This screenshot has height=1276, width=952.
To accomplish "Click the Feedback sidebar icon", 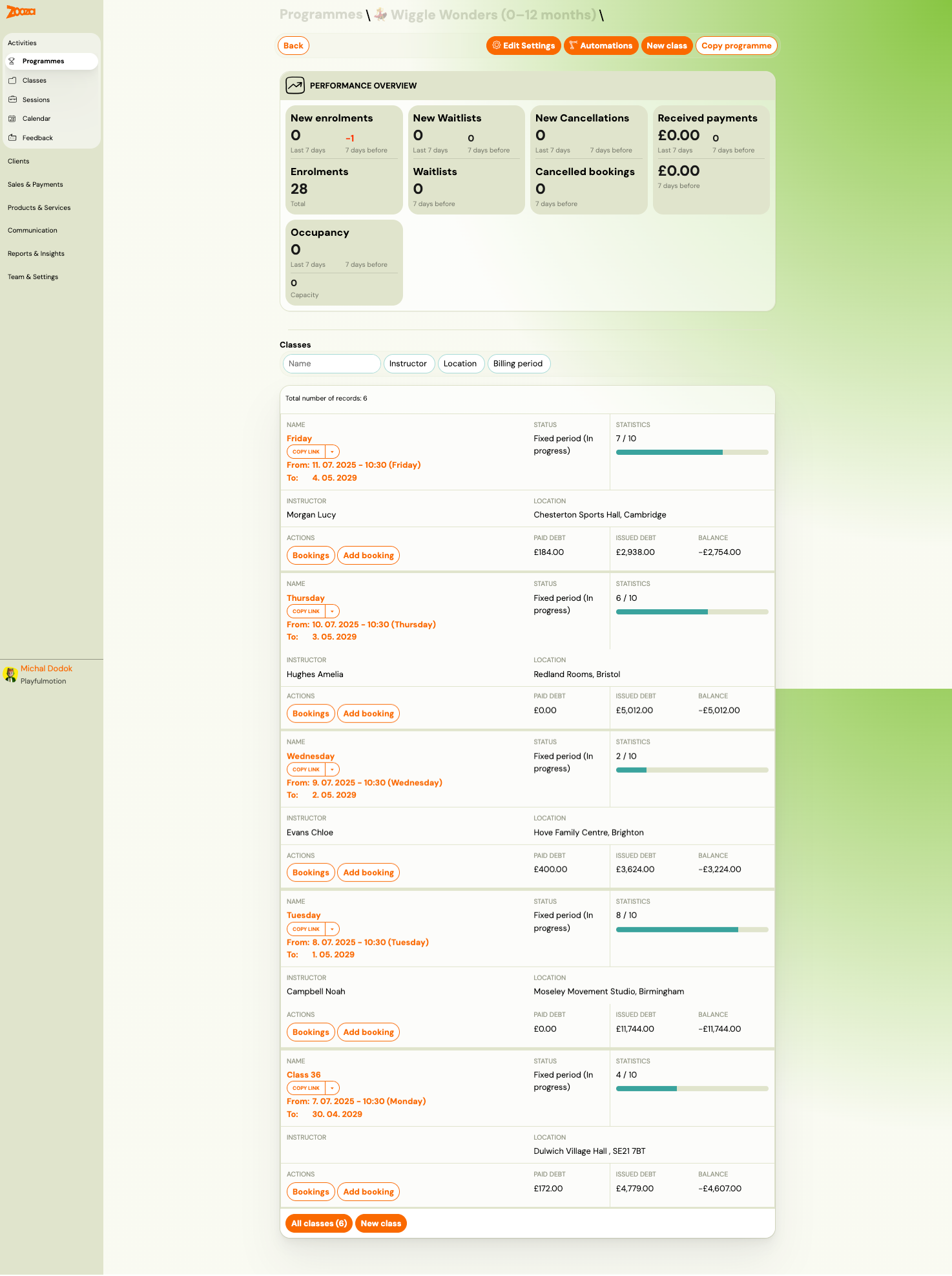I will 12,138.
